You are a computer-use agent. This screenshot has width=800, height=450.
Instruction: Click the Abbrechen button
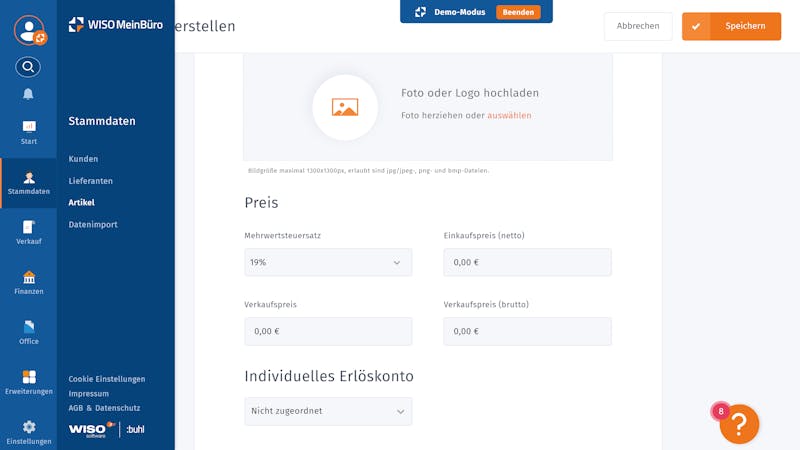pyautogui.click(x=638, y=26)
